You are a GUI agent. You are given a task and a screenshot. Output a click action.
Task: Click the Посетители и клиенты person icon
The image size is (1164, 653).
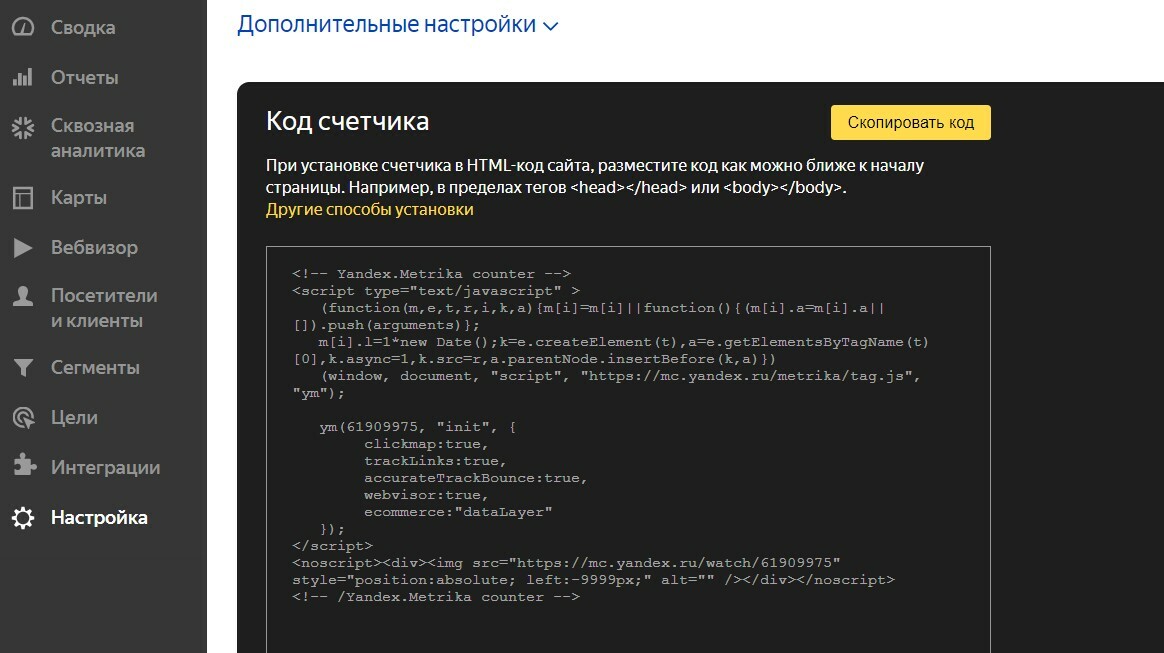point(23,296)
